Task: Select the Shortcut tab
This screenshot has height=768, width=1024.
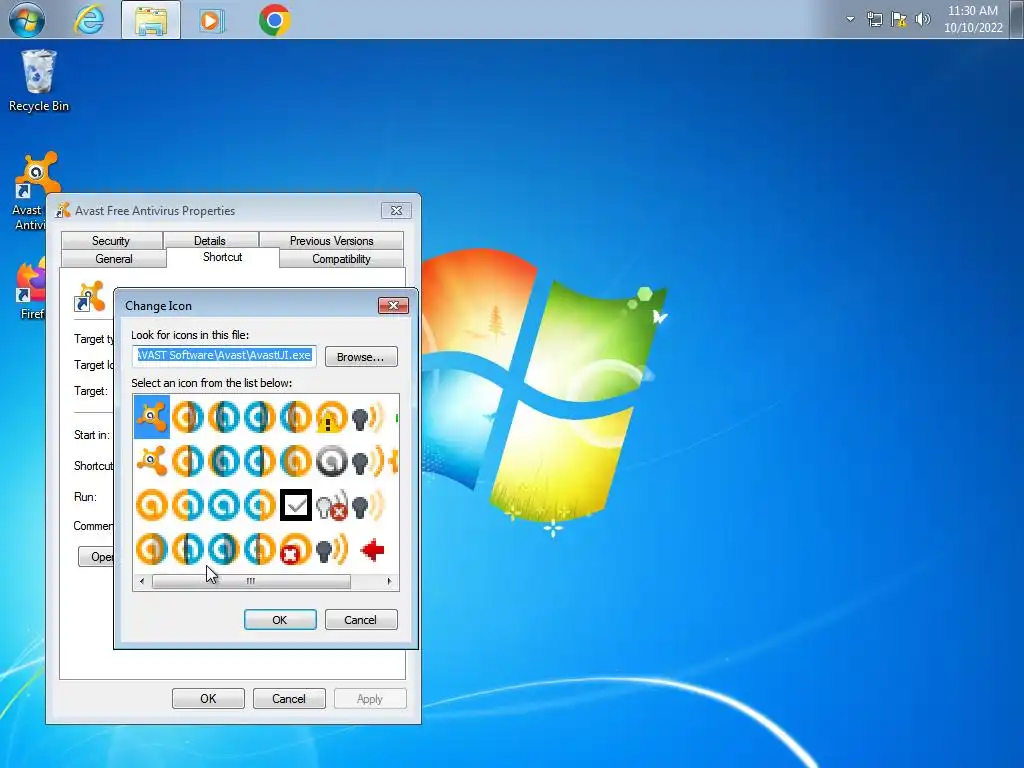Action: coord(223,257)
